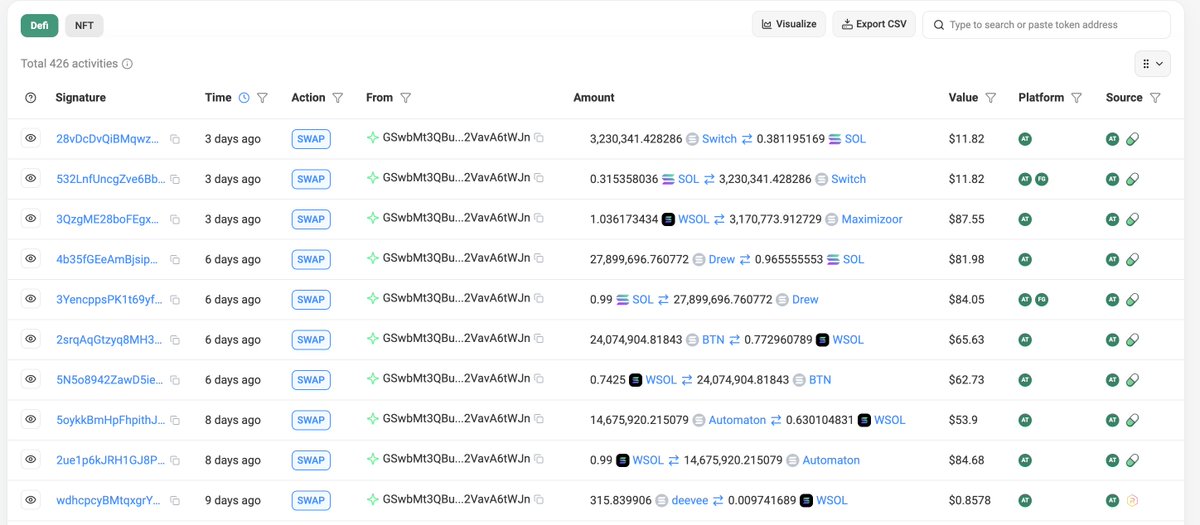The height and width of the screenshot is (525, 1200).
Task: Click the help icon in header row
Action: (30, 98)
